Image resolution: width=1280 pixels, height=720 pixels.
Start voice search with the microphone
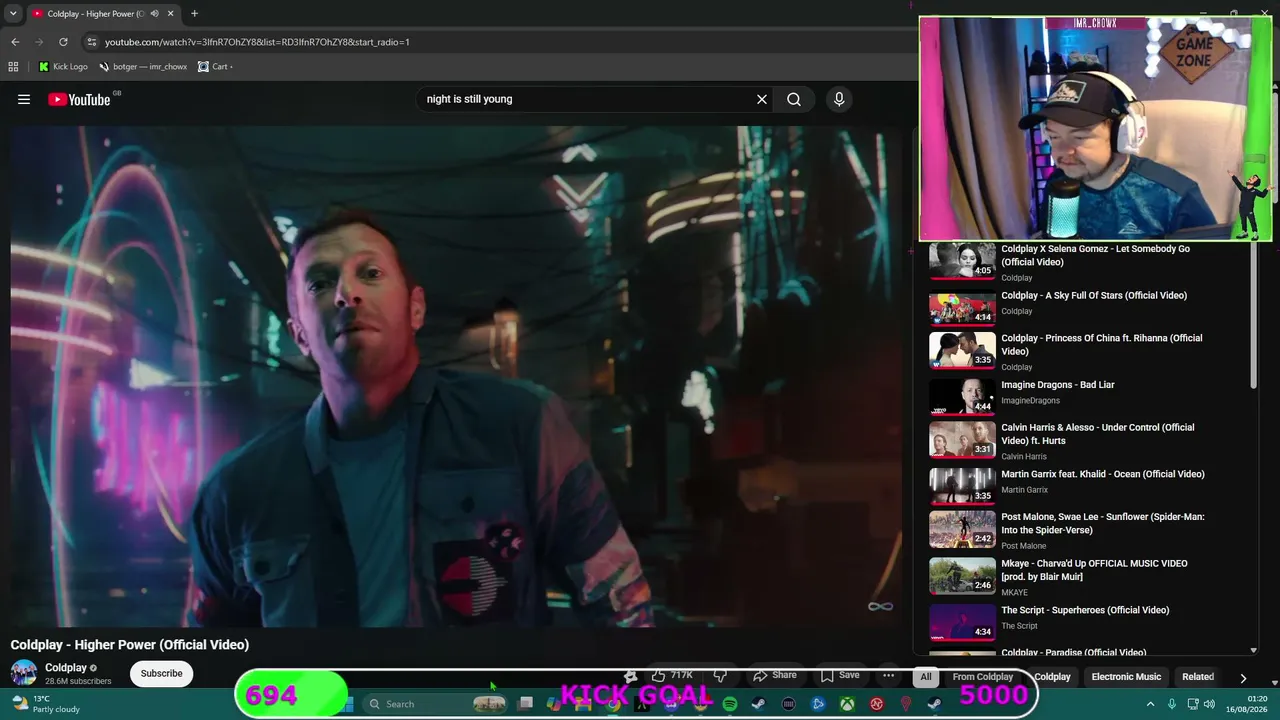click(839, 99)
